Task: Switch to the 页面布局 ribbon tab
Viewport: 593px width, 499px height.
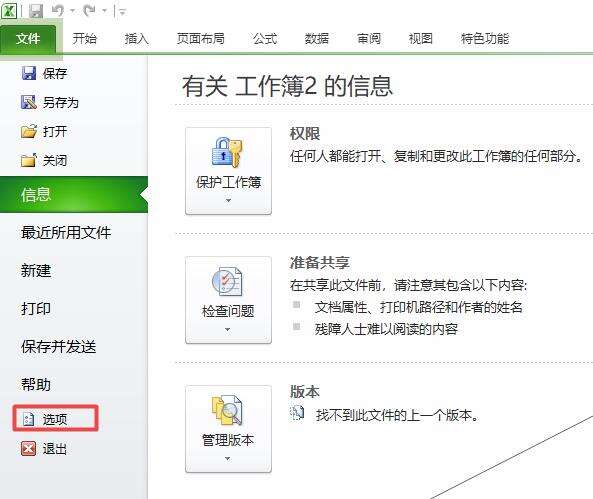Action: (200, 39)
